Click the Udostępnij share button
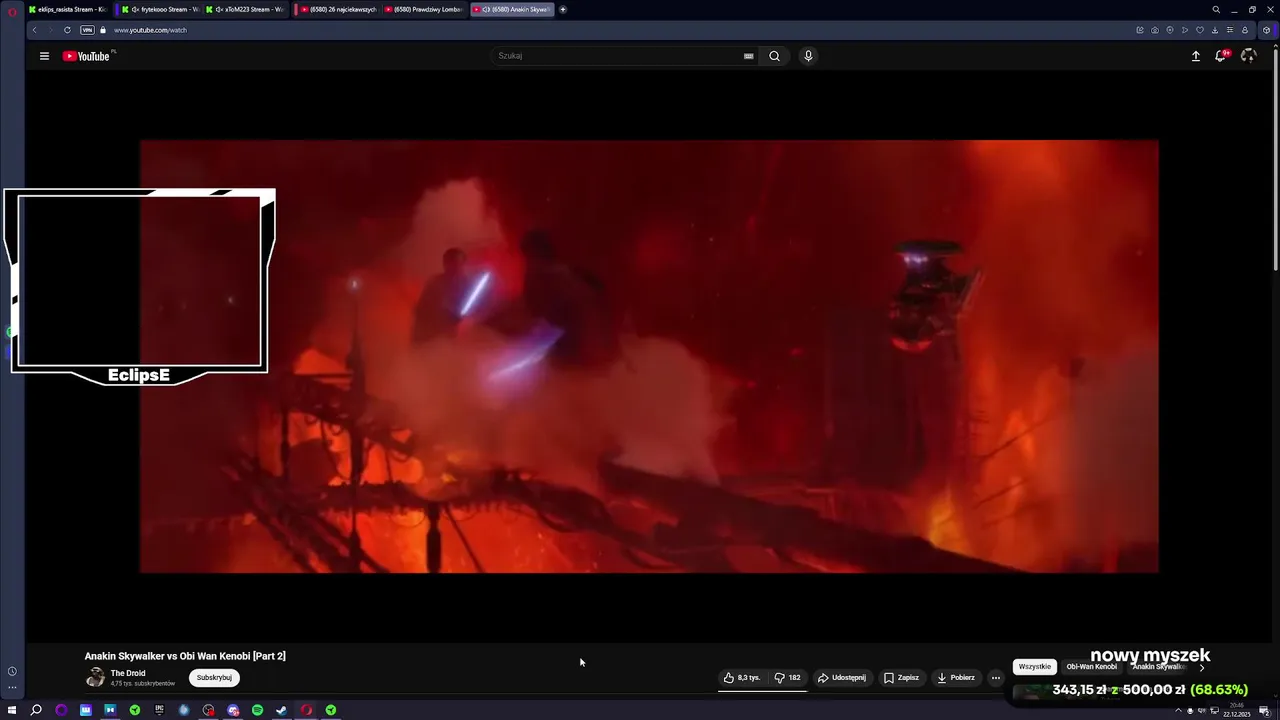The height and width of the screenshot is (720, 1280). (842, 677)
